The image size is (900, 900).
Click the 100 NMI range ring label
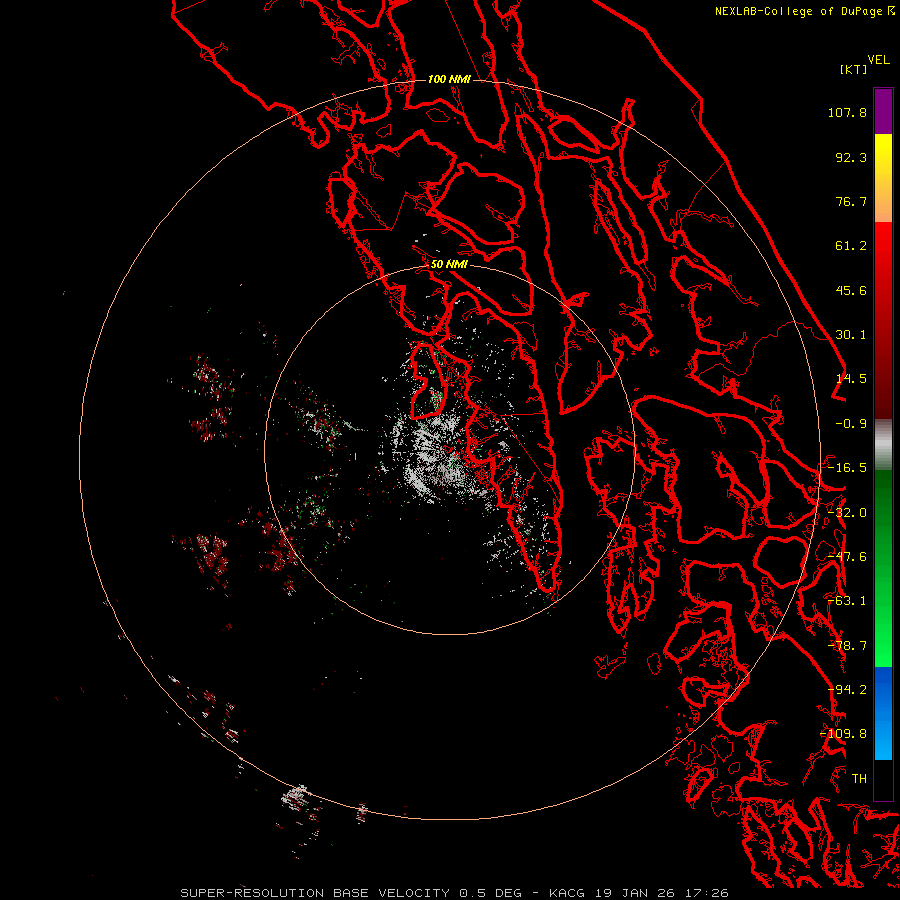[449, 79]
